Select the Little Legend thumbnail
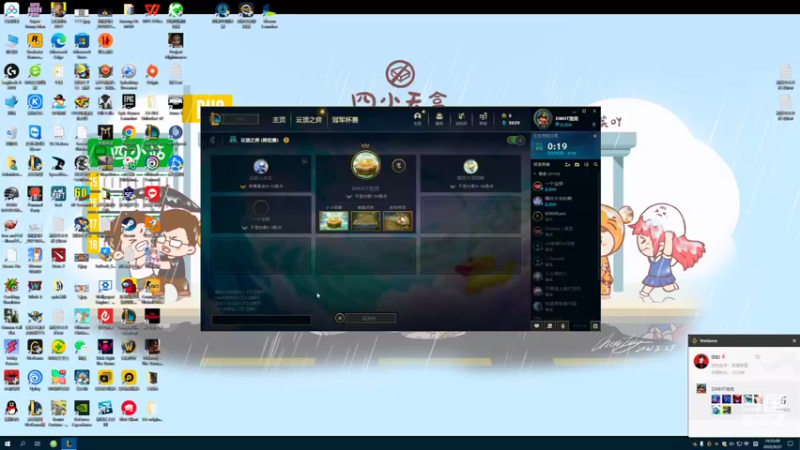This screenshot has height=450, width=800. pyautogui.click(x=334, y=220)
